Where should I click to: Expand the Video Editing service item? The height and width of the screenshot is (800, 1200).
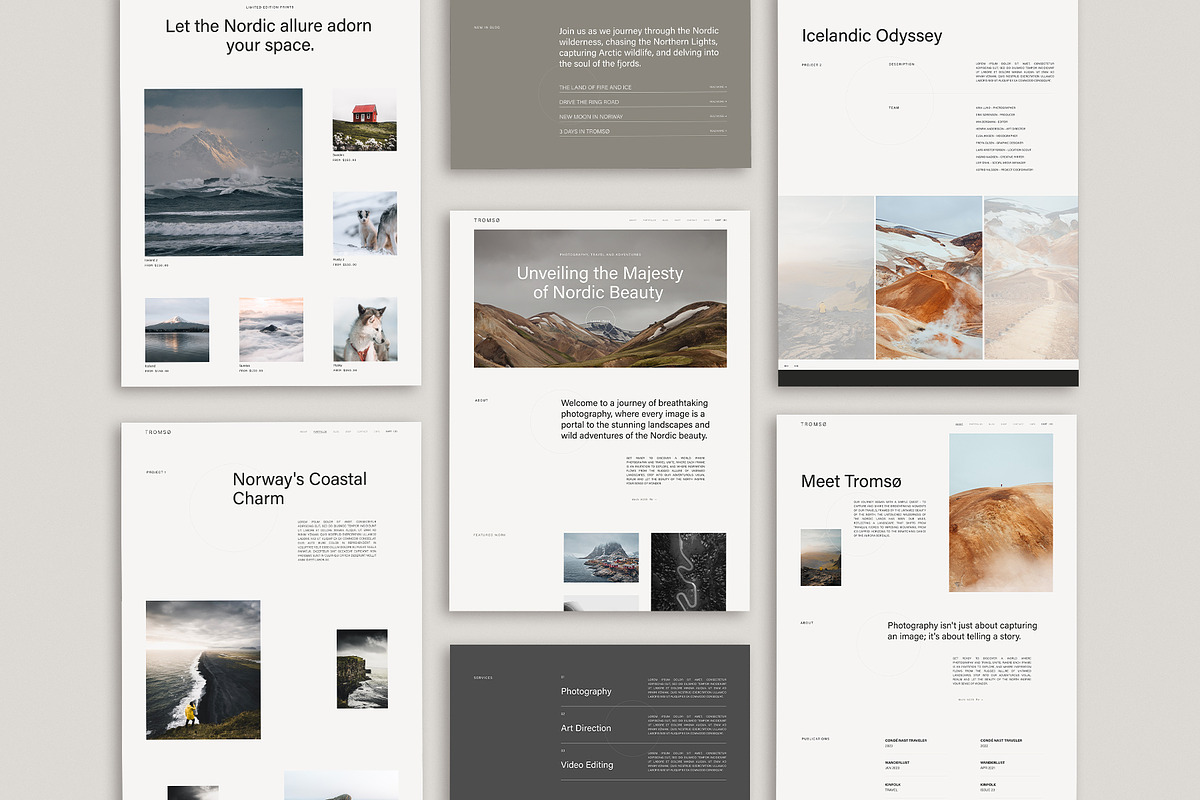coord(586,765)
